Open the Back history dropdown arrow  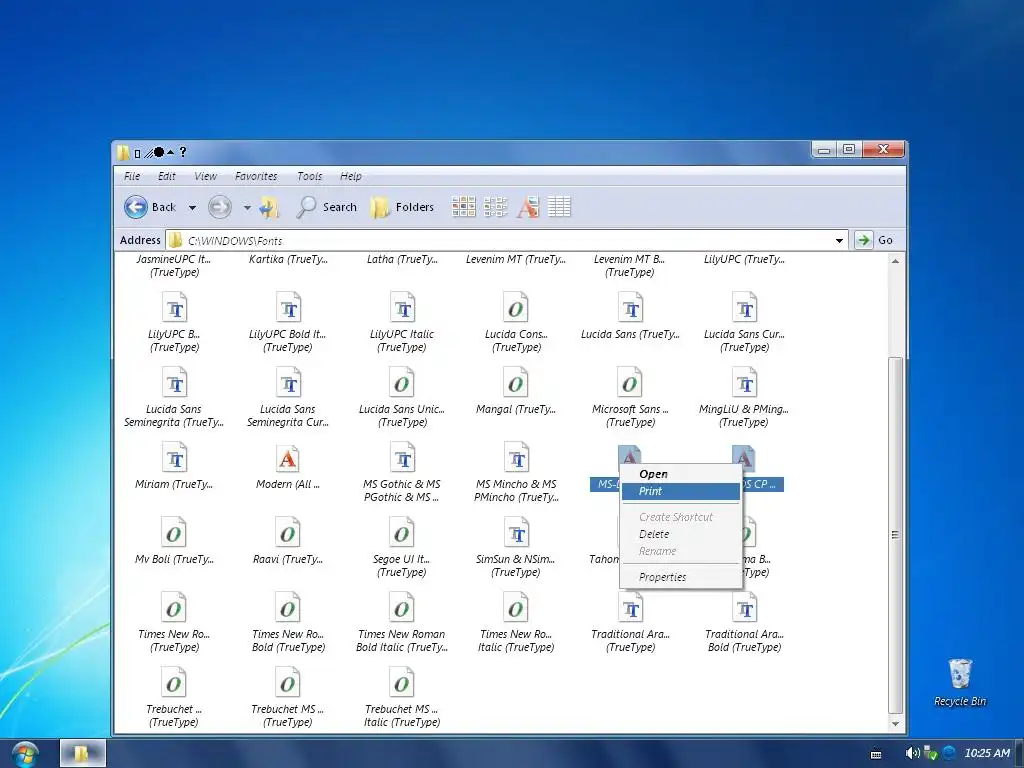tap(192, 208)
